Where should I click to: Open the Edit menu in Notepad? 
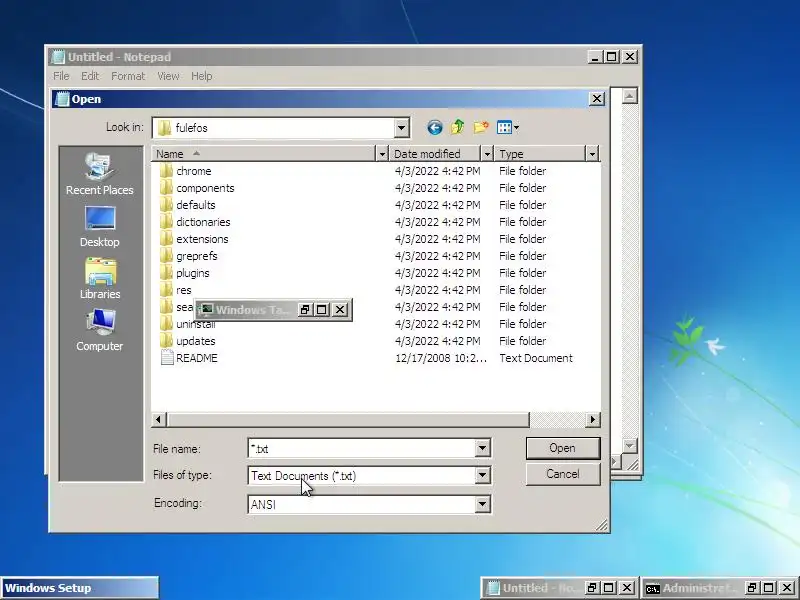pyautogui.click(x=90, y=76)
